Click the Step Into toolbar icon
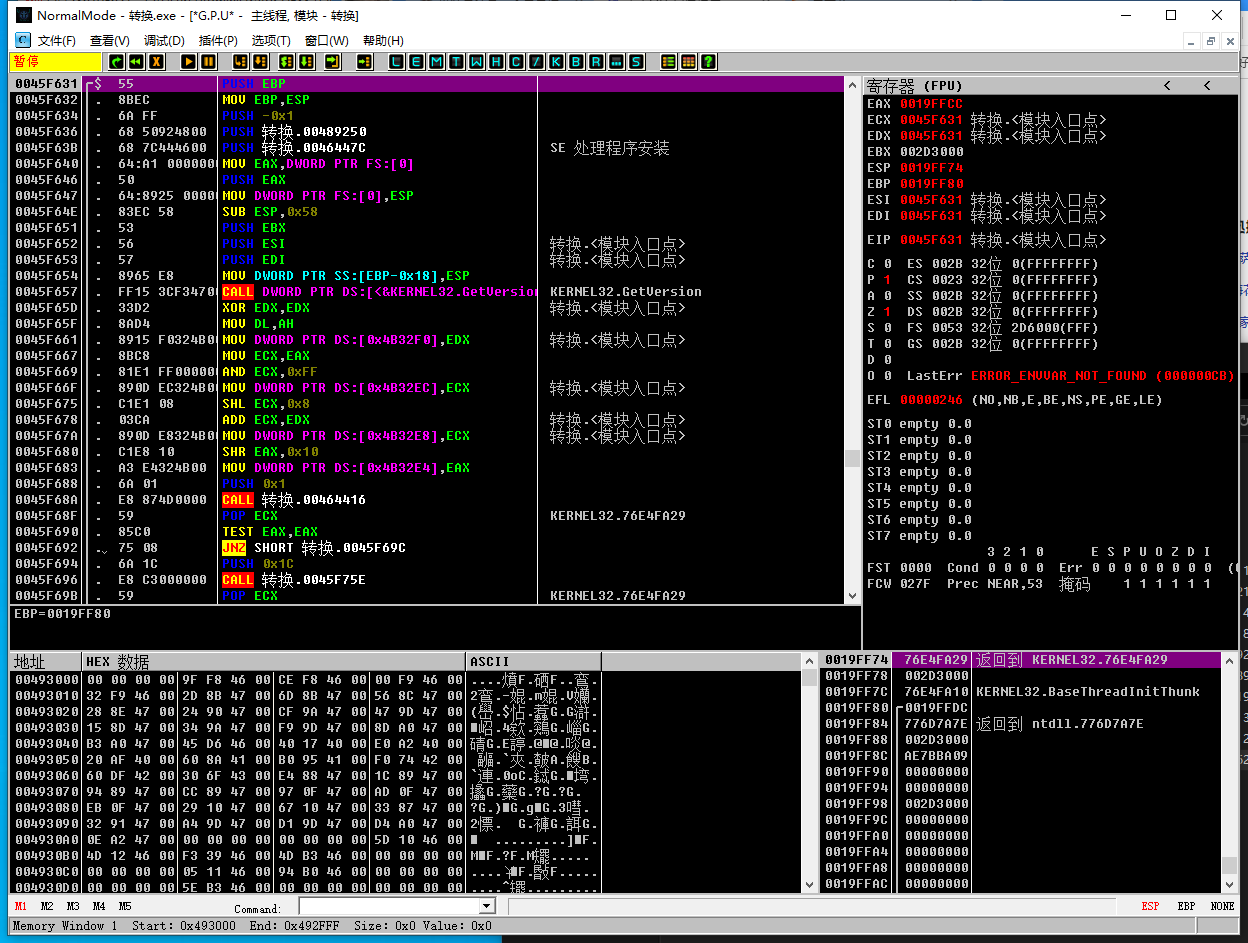This screenshot has width=1248, height=943. pos(239,62)
